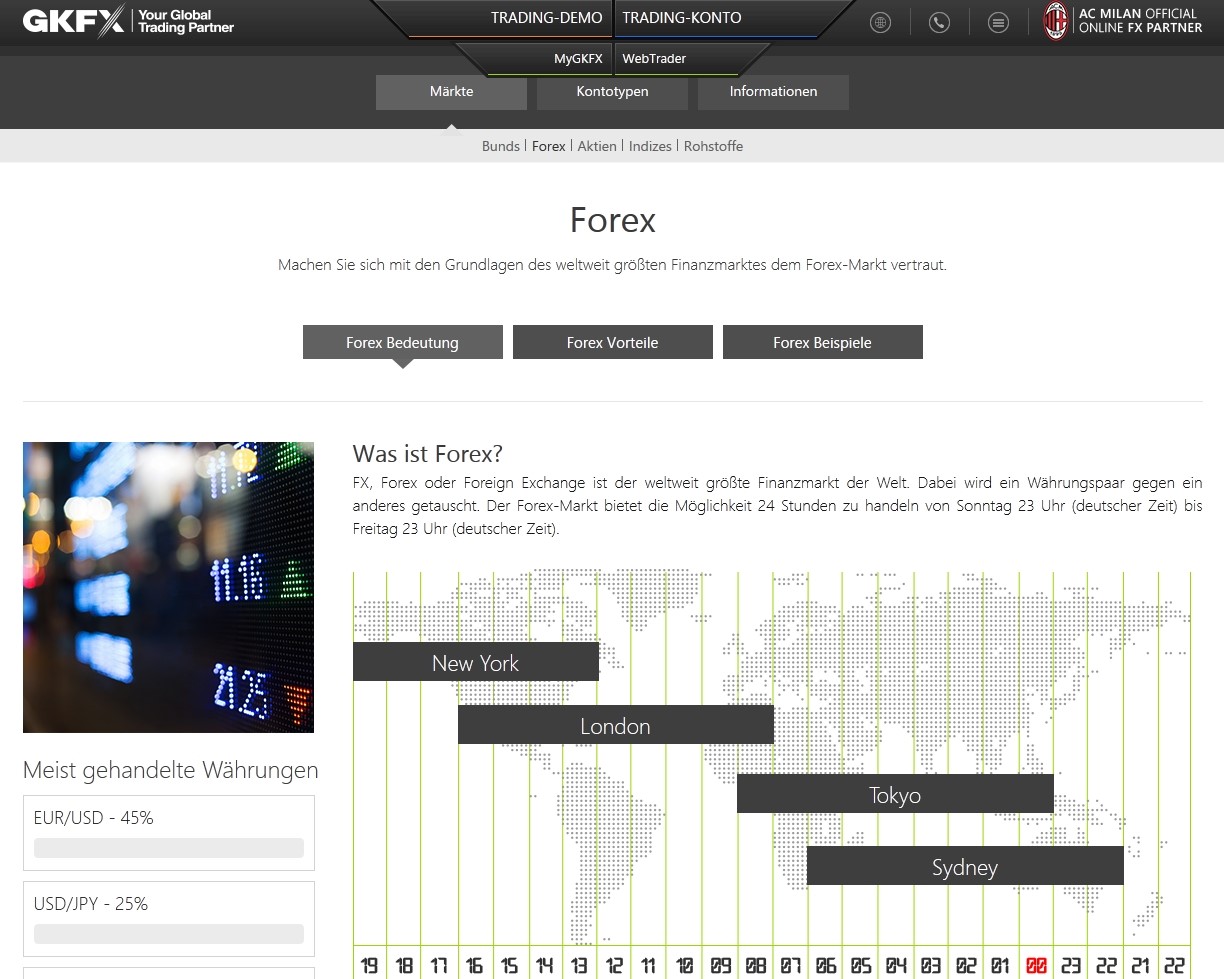This screenshot has width=1224, height=979.
Task: Open the Indizes submenu link
Action: coord(650,146)
